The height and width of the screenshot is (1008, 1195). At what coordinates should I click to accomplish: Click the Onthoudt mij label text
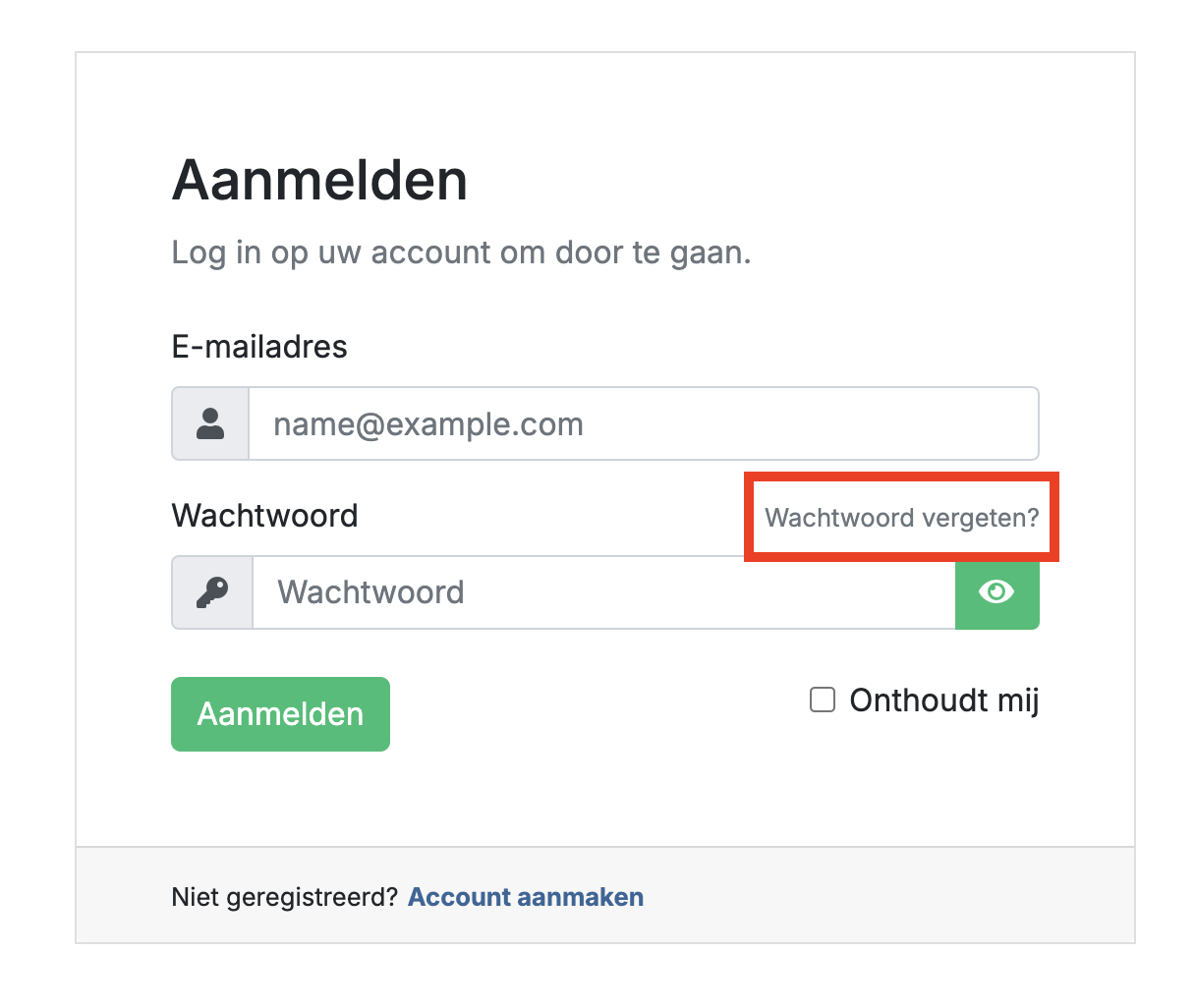tap(943, 700)
